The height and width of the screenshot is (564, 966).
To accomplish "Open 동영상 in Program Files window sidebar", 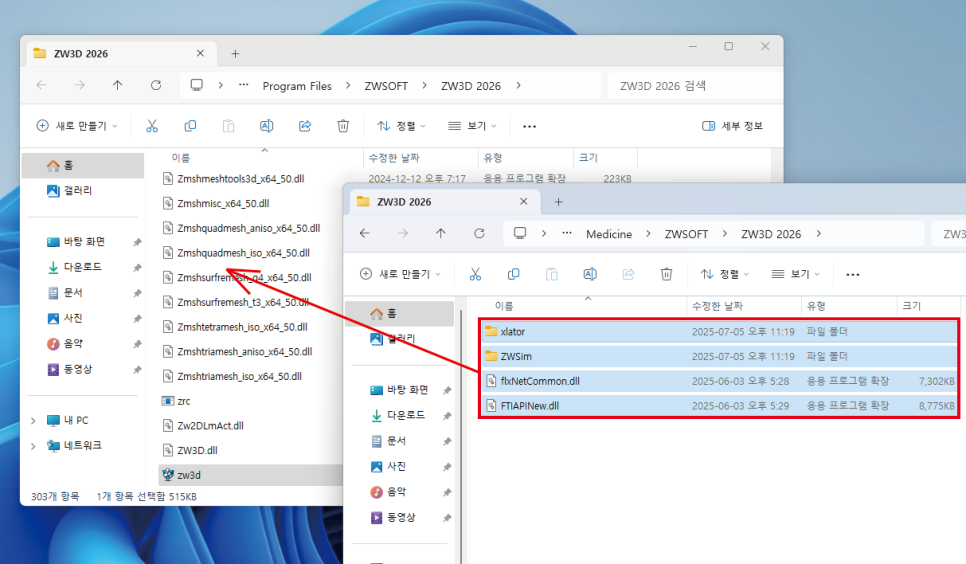I will [70, 369].
